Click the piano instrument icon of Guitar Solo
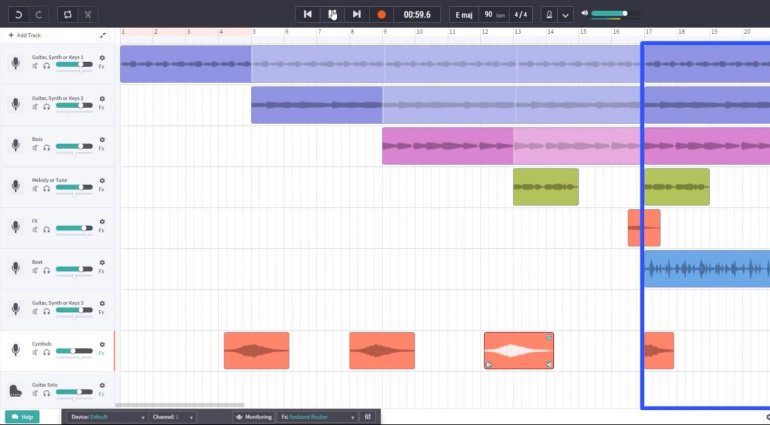The height and width of the screenshot is (425, 770). [x=15, y=390]
